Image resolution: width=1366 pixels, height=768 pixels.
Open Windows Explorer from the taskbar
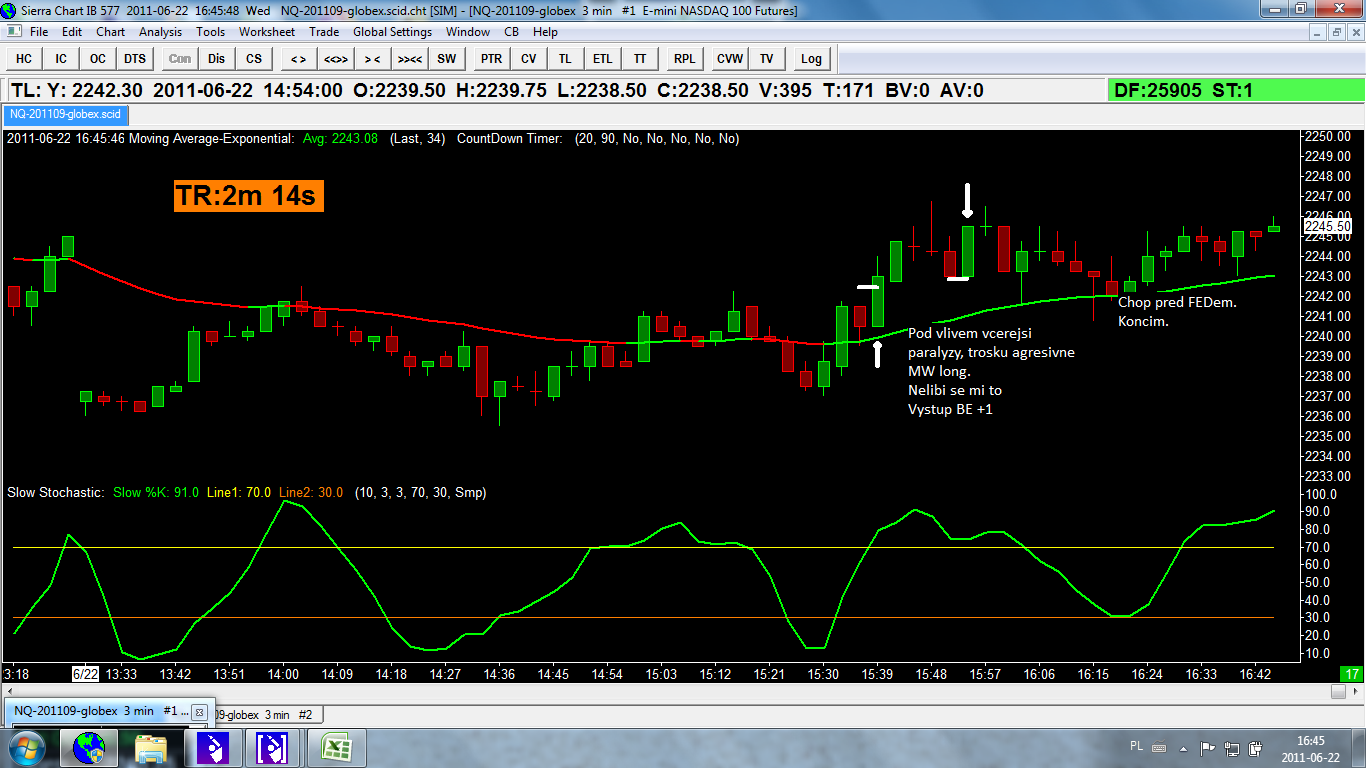(151, 747)
